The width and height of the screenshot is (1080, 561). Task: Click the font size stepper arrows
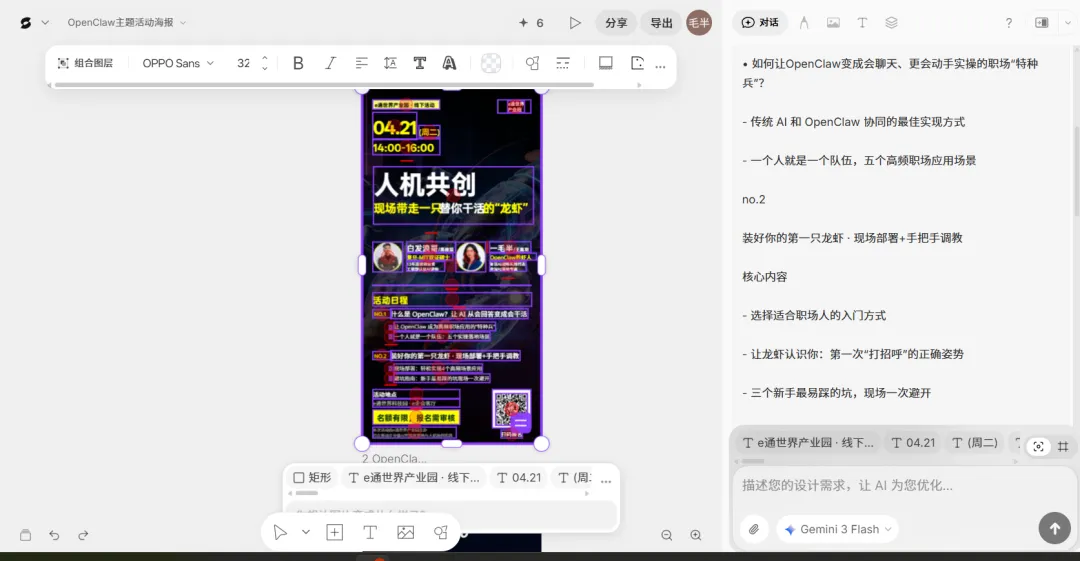click(264, 63)
